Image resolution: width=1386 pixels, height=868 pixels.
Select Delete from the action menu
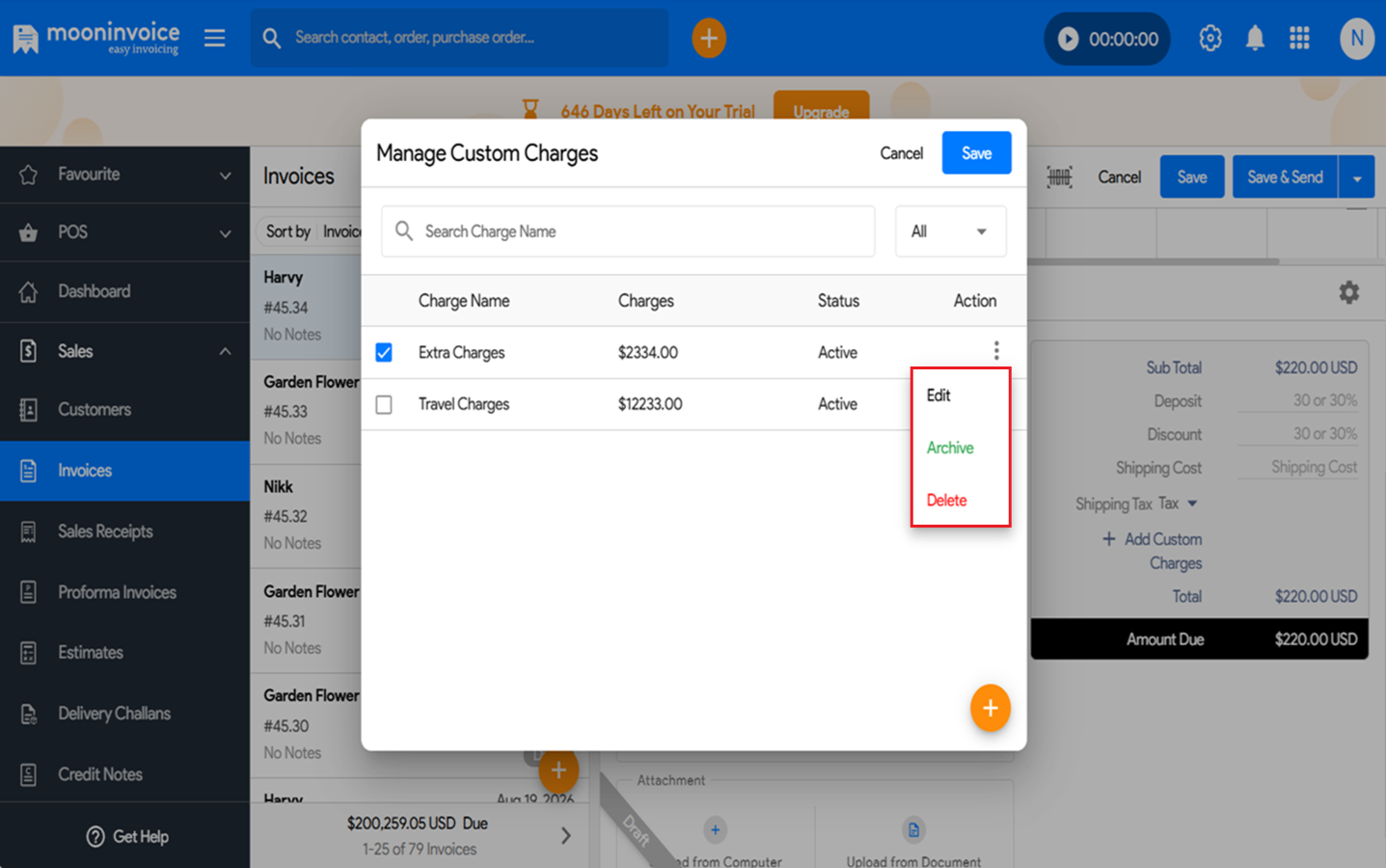pos(946,501)
